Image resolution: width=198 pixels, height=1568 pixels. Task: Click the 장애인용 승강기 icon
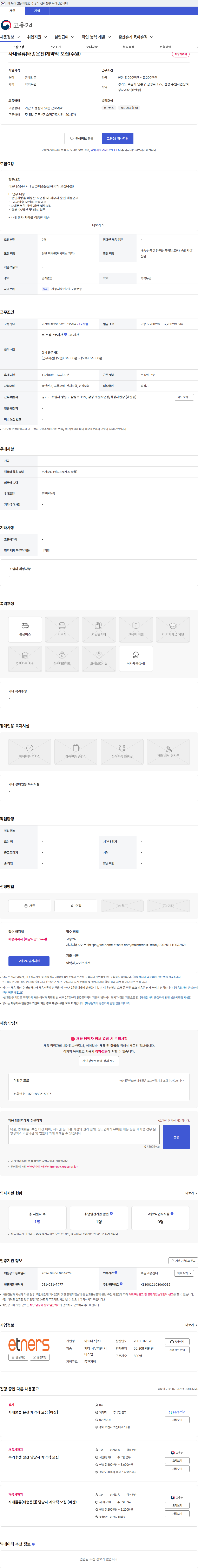coord(75,752)
